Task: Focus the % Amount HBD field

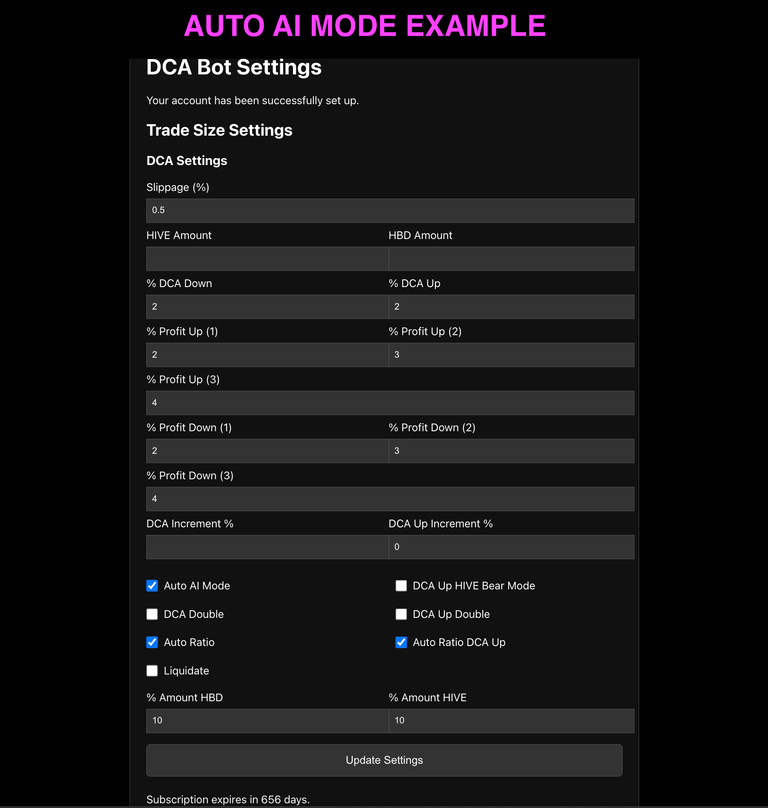Action: (267, 720)
